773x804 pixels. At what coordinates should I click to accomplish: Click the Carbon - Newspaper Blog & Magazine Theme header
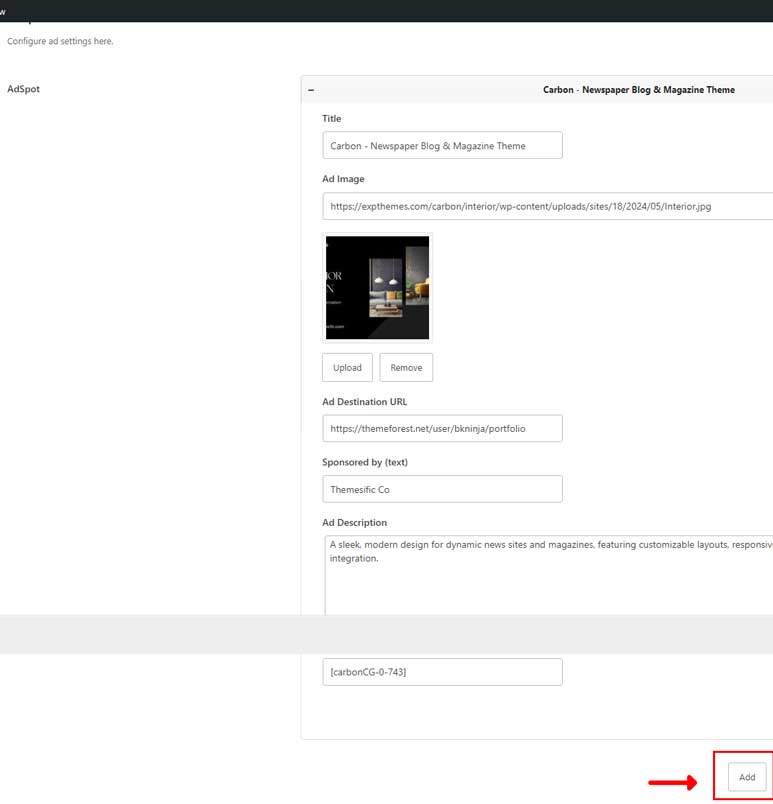point(639,90)
